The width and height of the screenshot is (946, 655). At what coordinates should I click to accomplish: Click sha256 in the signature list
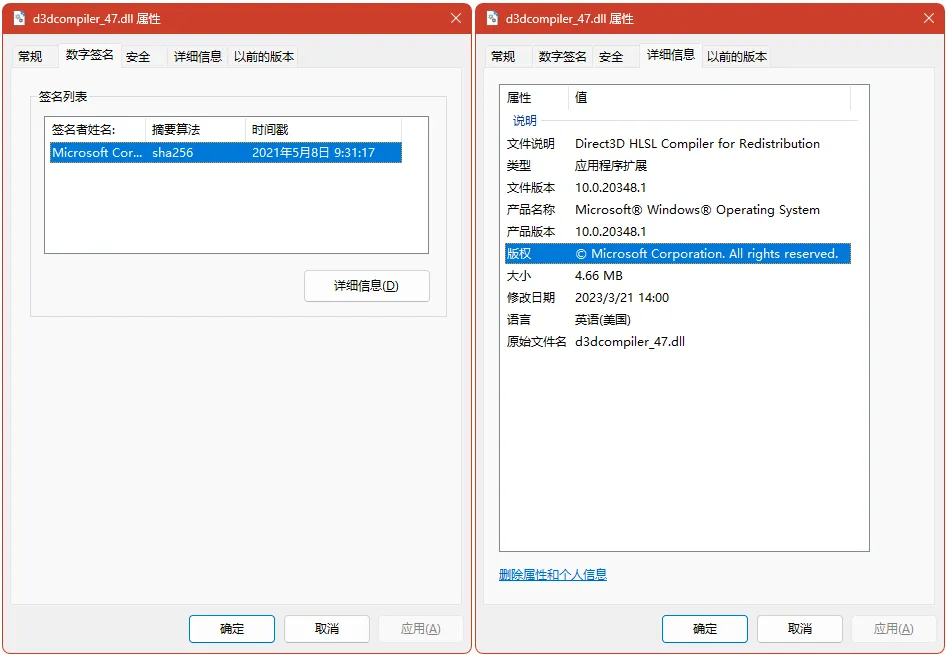tap(173, 153)
